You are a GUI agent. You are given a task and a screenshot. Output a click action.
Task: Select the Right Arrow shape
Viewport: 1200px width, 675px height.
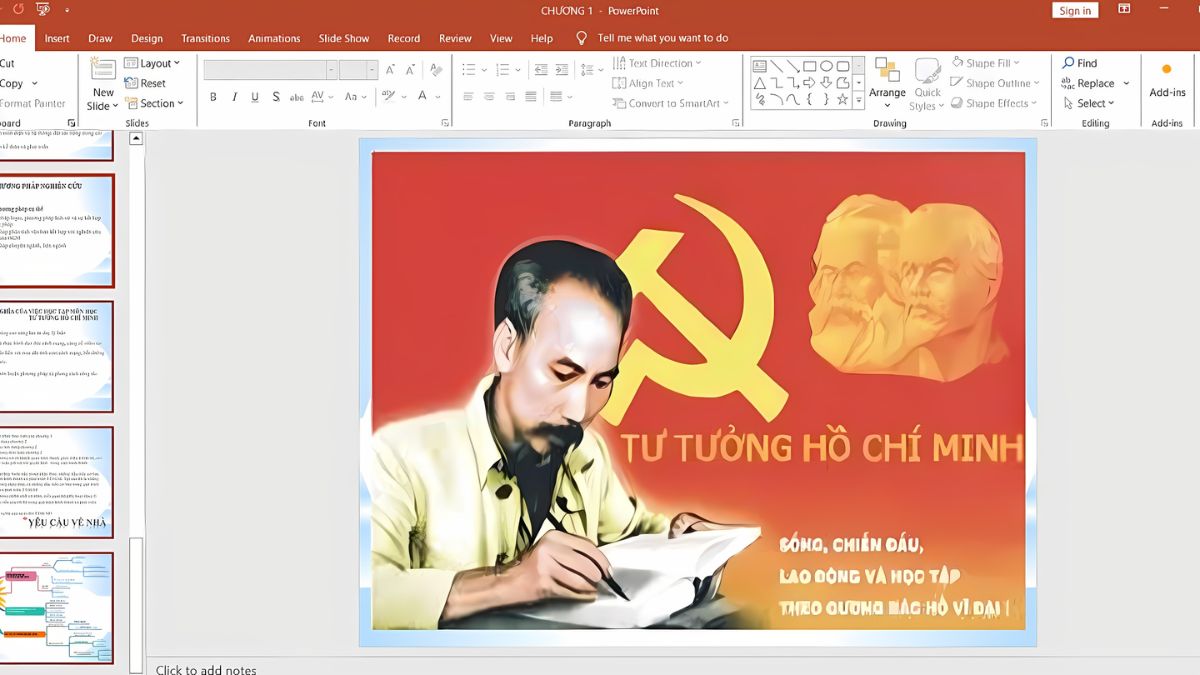click(x=810, y=83)
